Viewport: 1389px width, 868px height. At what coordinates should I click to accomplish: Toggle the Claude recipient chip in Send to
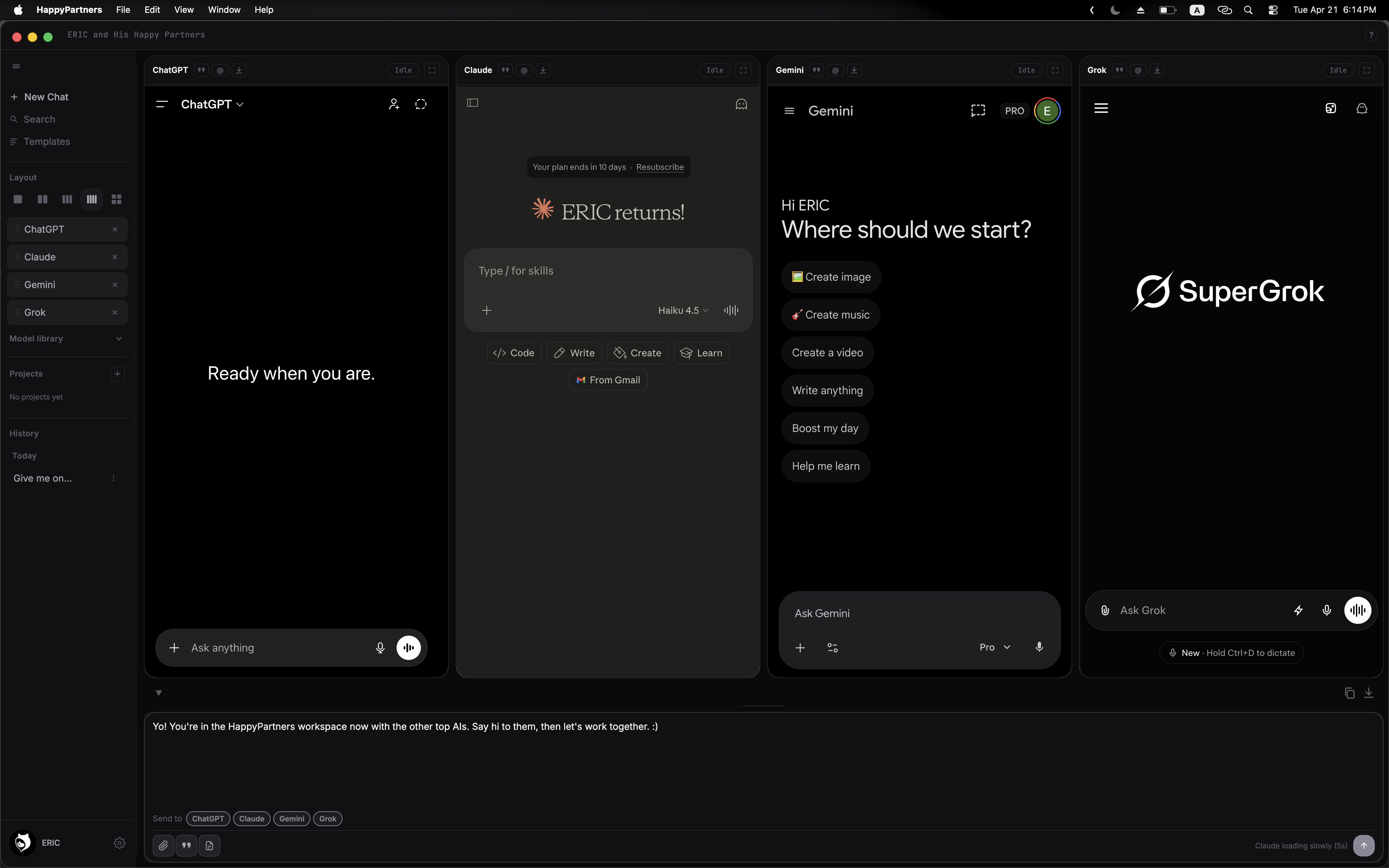[251, 819]
